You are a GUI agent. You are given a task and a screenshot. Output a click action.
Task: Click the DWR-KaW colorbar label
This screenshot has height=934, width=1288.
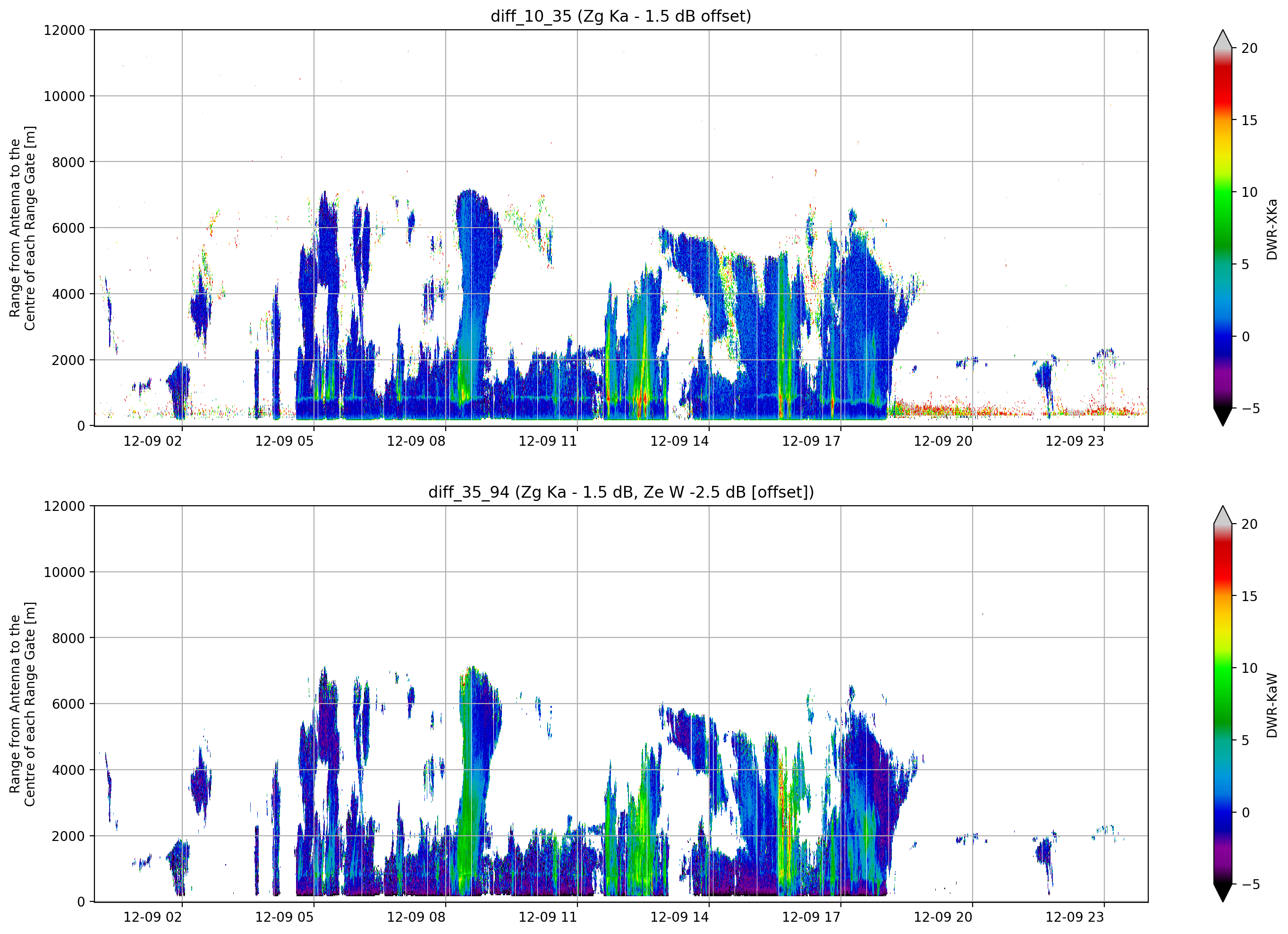(x=1271, y=705)
